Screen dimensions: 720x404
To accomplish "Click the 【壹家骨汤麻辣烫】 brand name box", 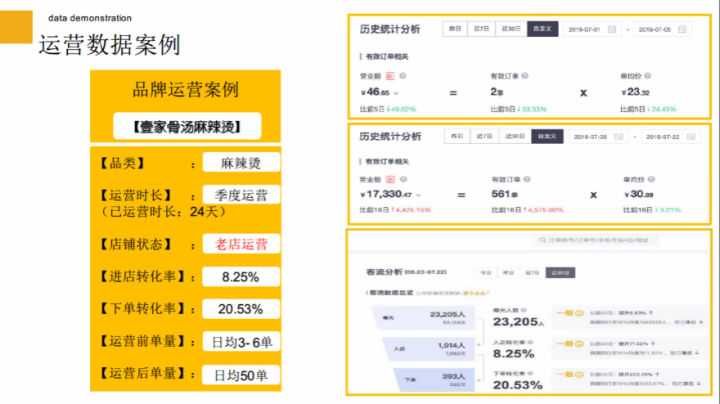I will click(x=187, y=126).
